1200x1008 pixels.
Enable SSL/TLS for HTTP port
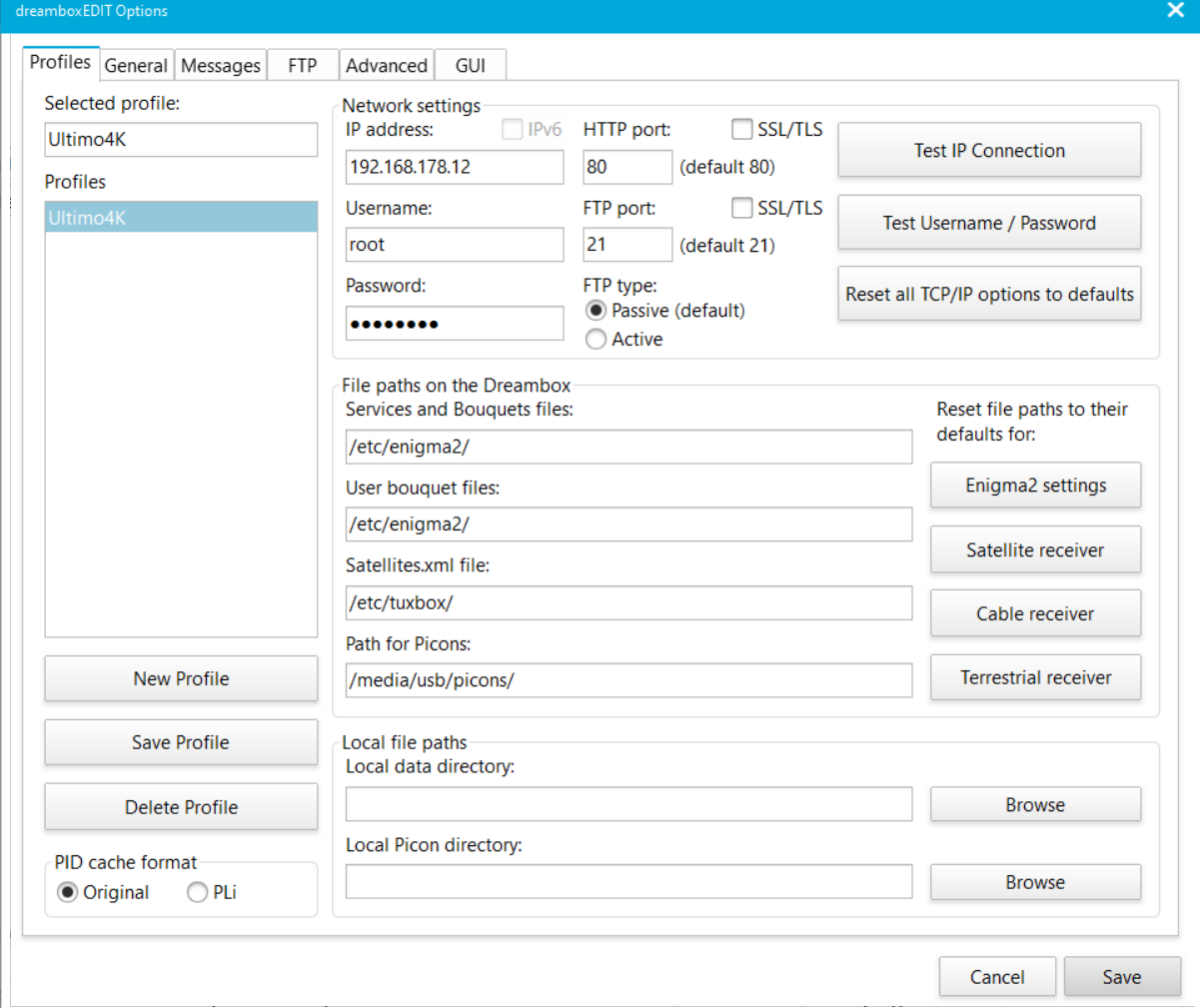click(742, 130)
